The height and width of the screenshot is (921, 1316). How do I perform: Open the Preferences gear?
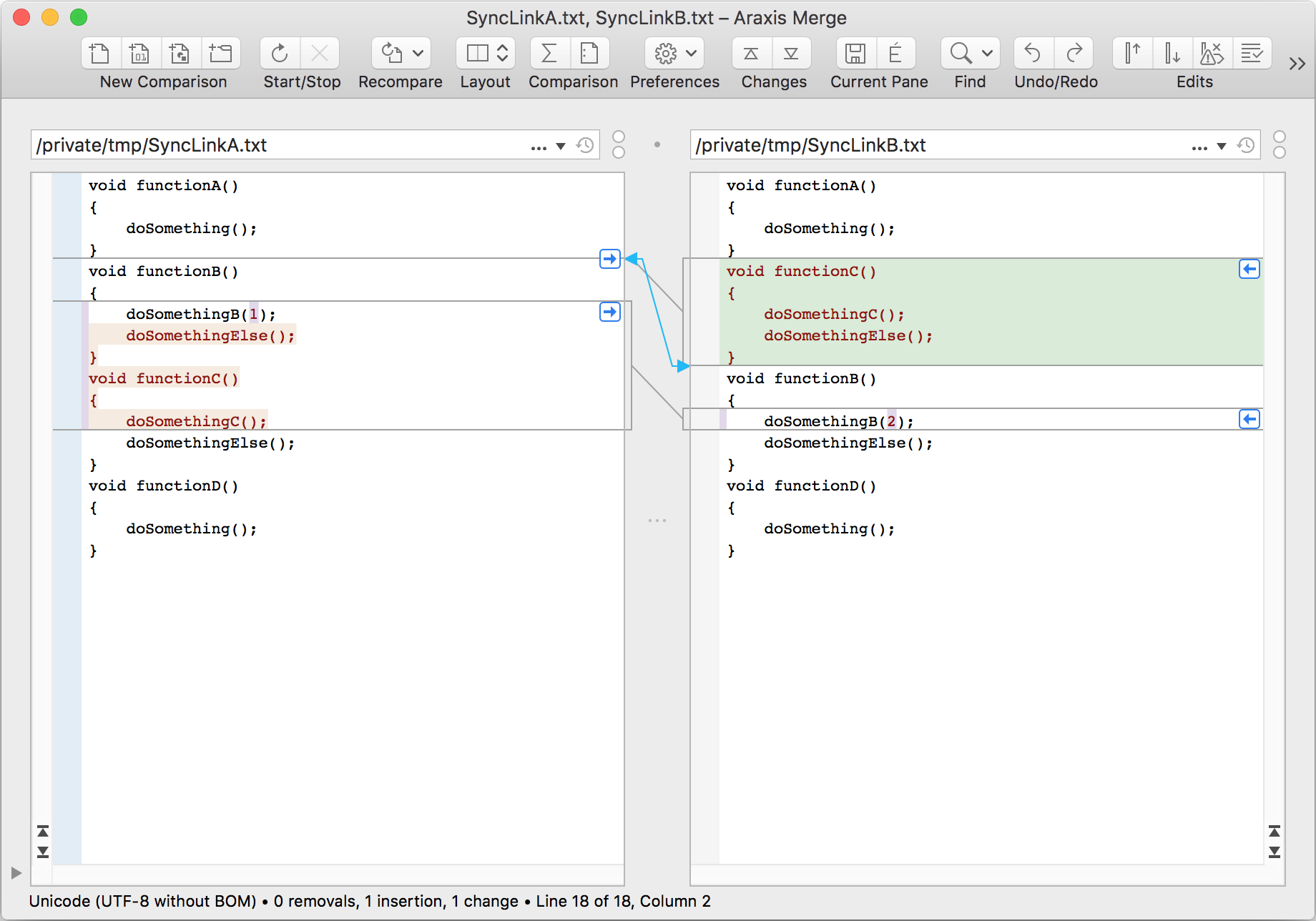pyautogui.click(x=667, y=53)
